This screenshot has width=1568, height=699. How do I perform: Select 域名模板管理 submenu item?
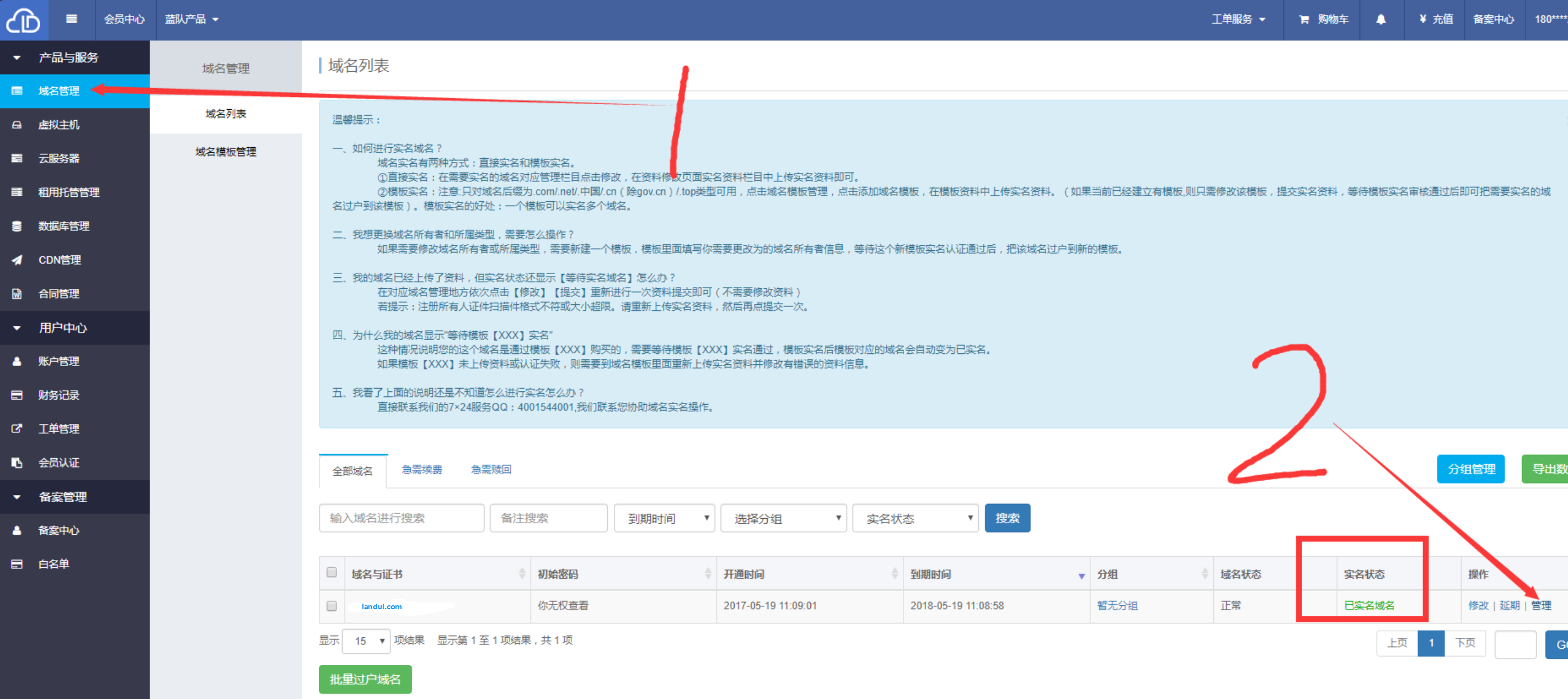(x=225, y=152)
